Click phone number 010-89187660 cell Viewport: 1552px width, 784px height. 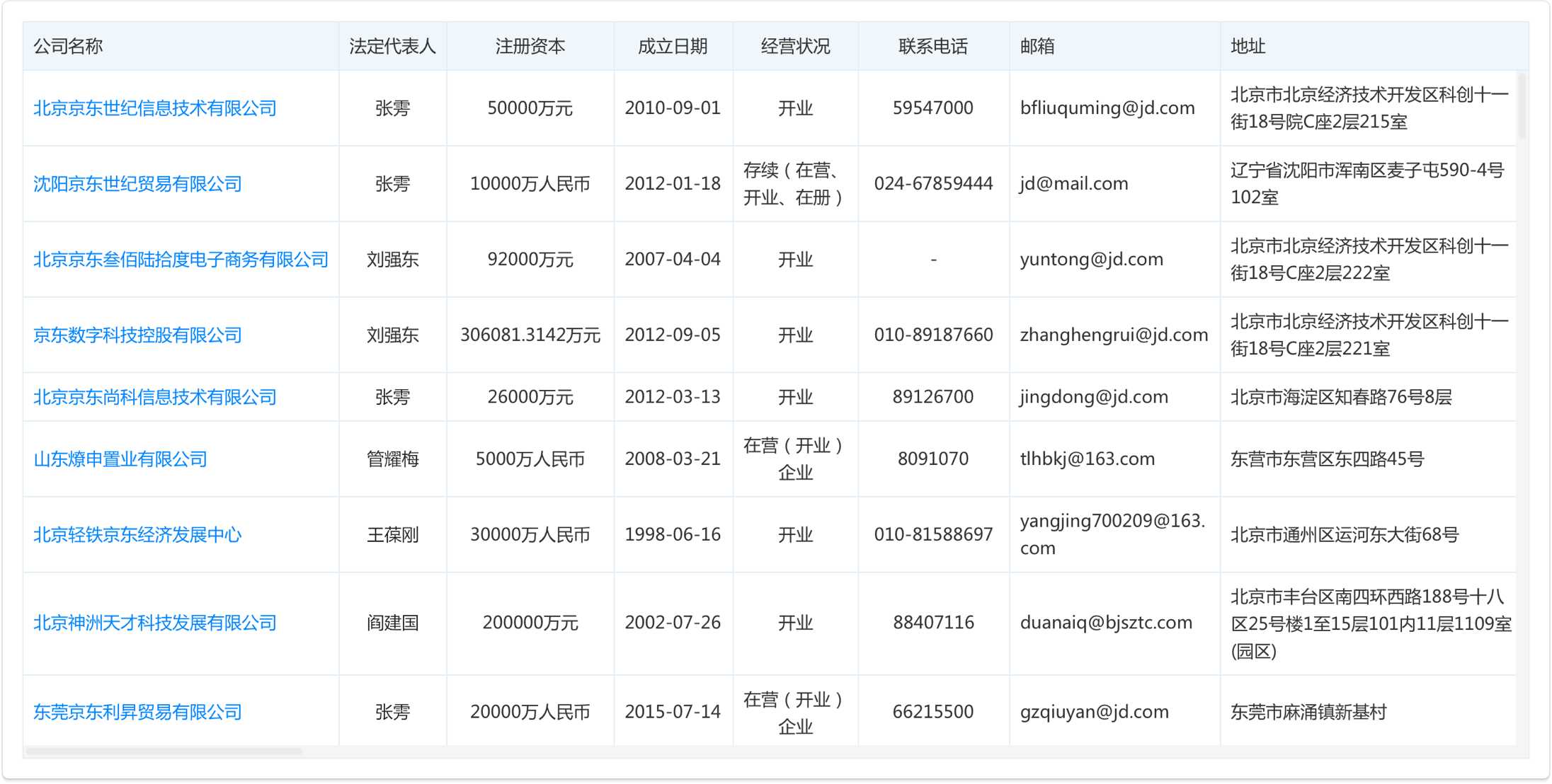tap(933, 335)
